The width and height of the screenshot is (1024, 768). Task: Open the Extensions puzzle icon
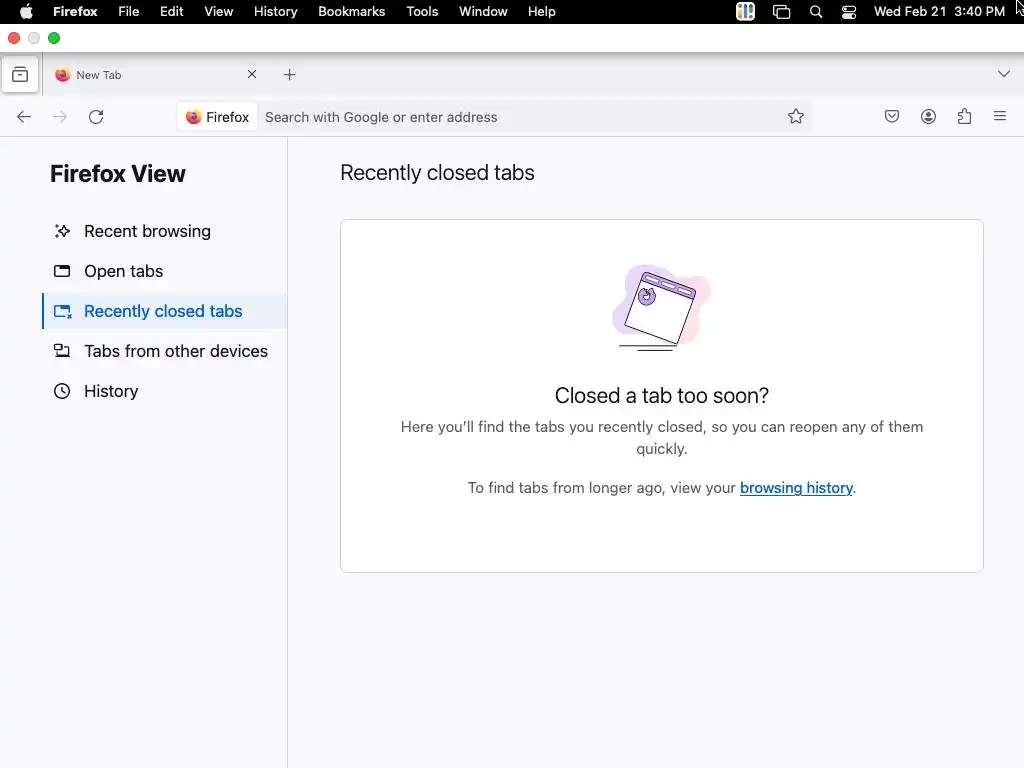964,117
